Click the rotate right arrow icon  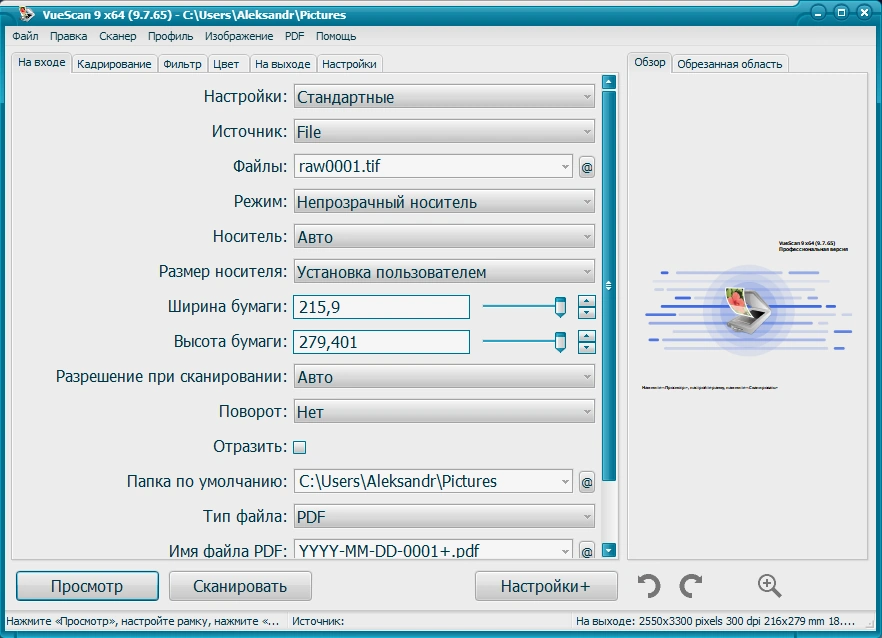691,586
